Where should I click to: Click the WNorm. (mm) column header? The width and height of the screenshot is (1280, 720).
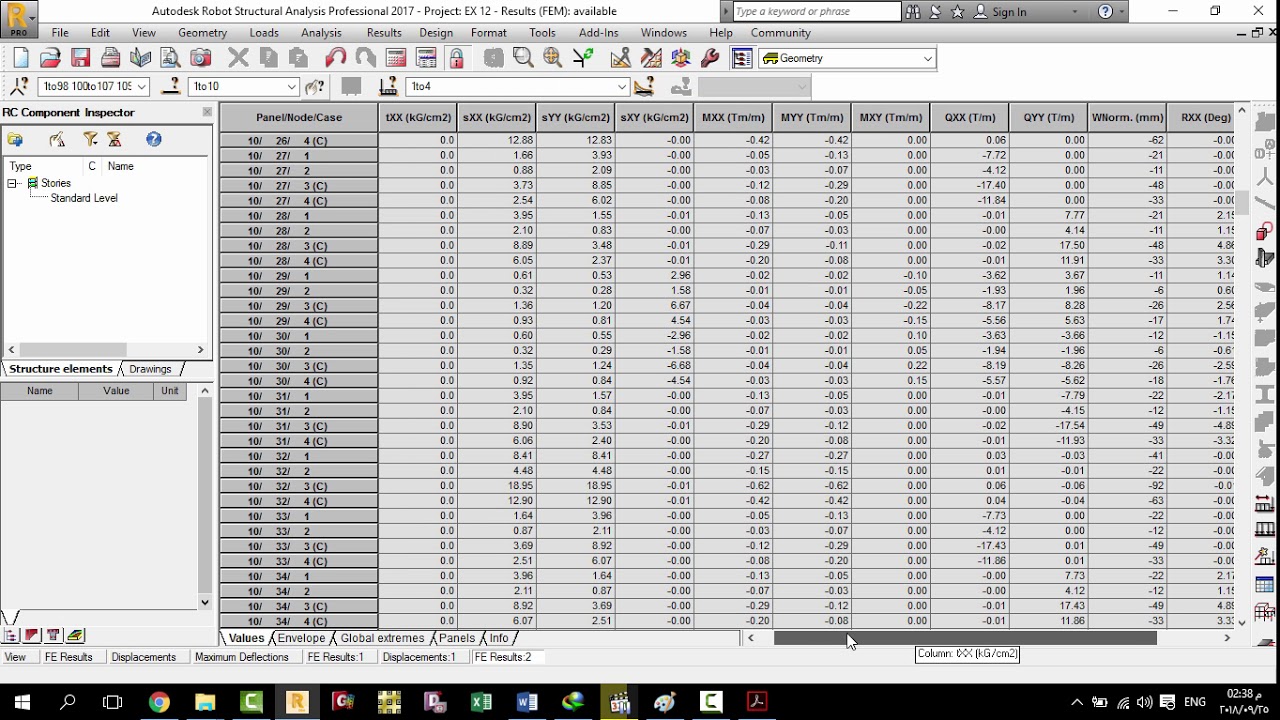pos(1127,118)
